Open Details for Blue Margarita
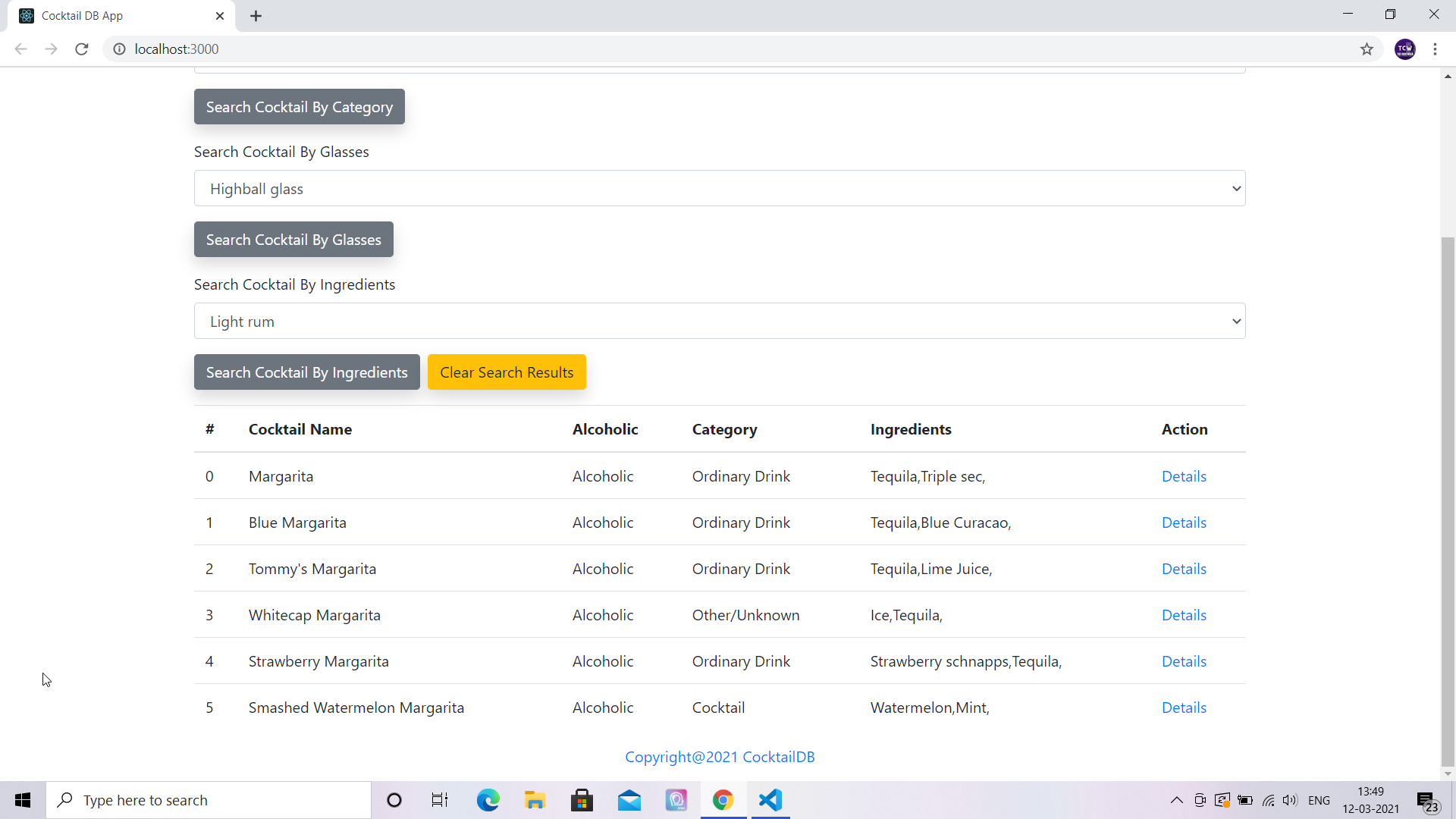Viewport: 1456px width, 819px height. (x=1184, y=522)
